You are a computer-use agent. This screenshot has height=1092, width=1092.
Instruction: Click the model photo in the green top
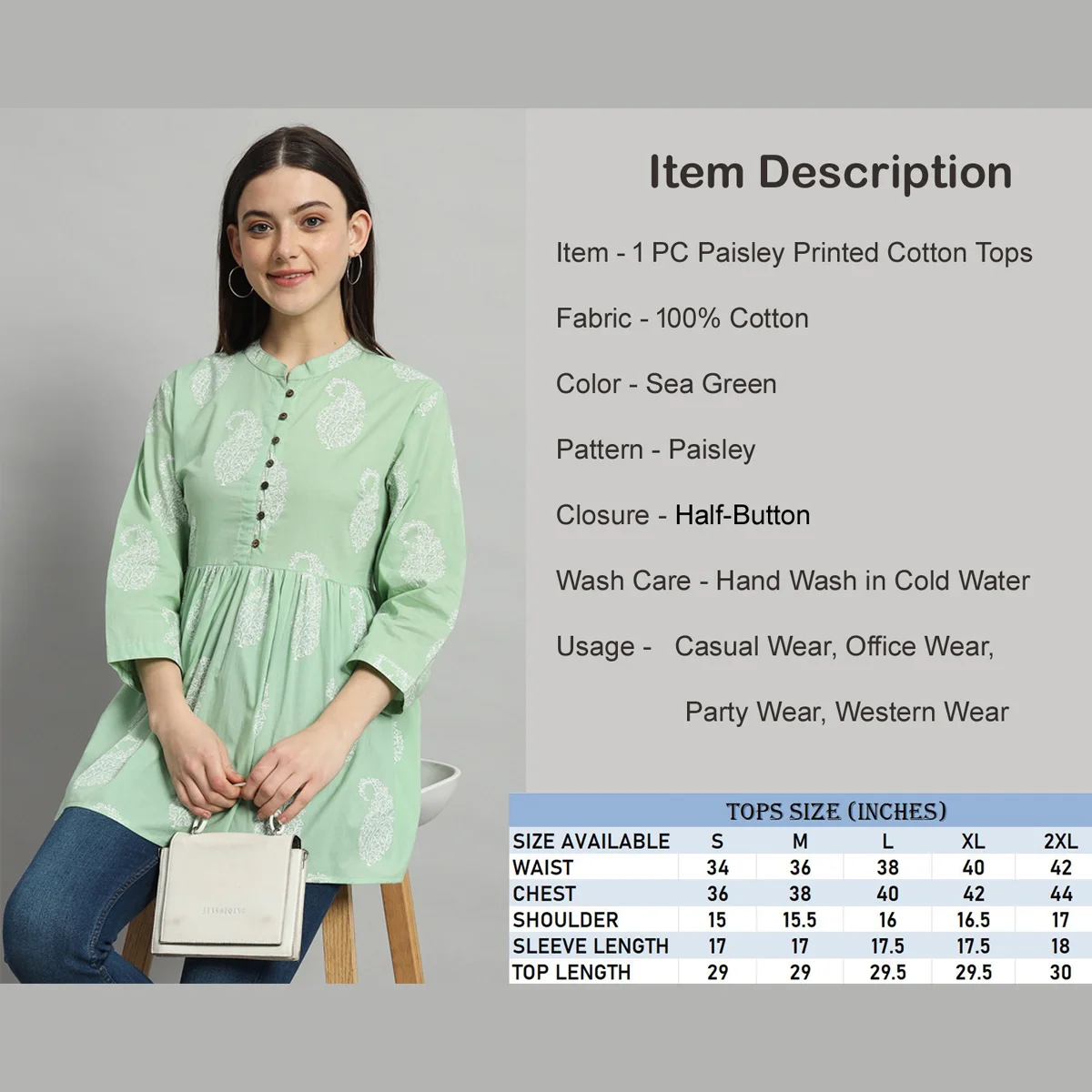coord(263,546)
